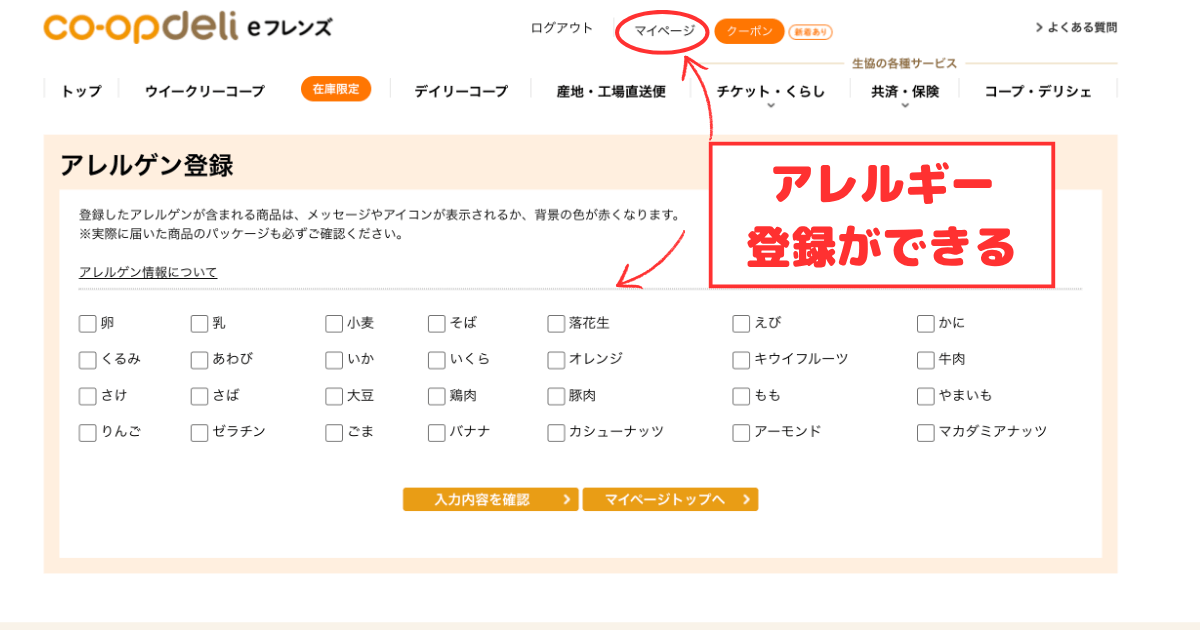Screen dimensions: 1200x630
Task: Check the 小麦 (wheat) allergen checkbox
Action: pyautogui.click(x=333, y=323)
